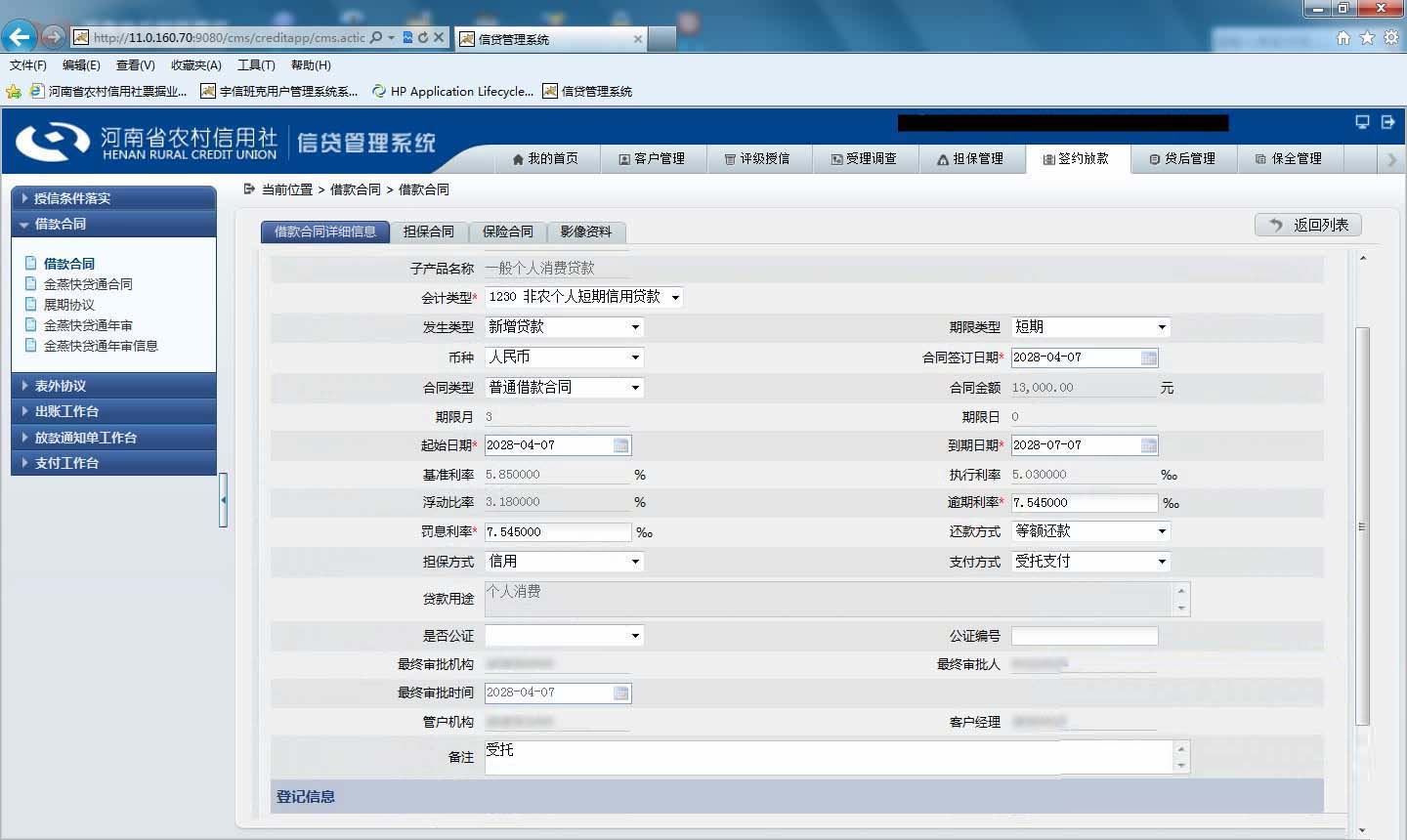Expand 出账工作台 sidebar section
Viewport: 1407px width, 840px height.
(113, 411)
